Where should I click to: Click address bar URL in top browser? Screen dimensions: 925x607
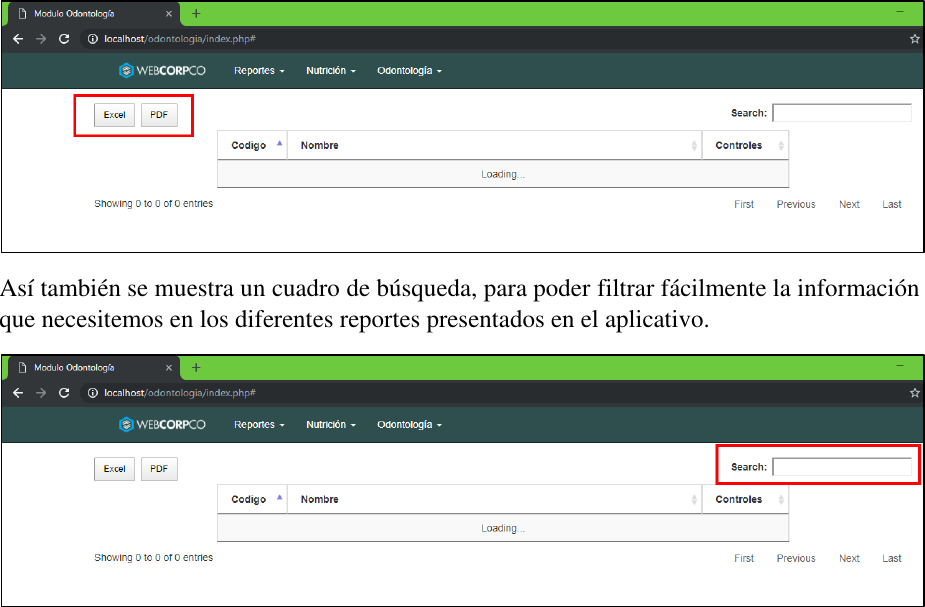pyautogui.click(x=180, y=39)
